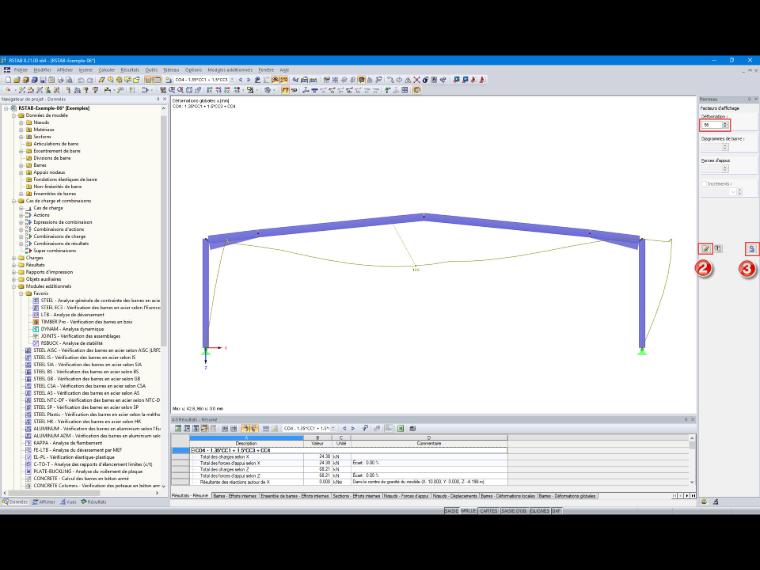The image size is (760, 570).
Task: Toggle GRILLE in the status bar
Action: 468,511
